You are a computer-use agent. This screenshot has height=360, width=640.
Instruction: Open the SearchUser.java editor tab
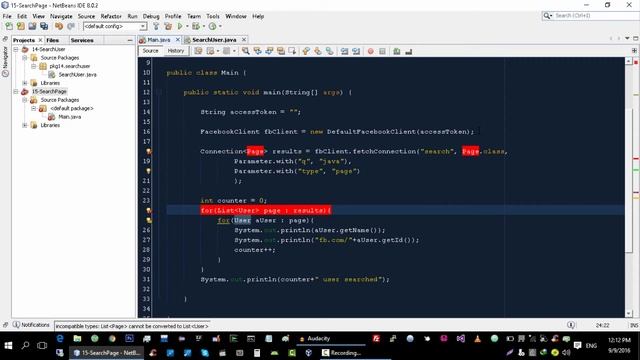214,40
